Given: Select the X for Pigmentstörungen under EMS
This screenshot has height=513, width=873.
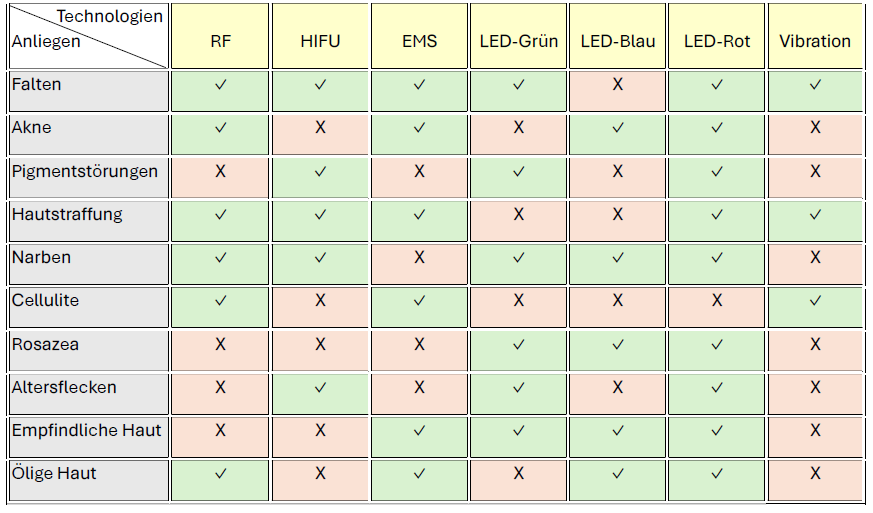Looking at the screenshot, I should (419, 172).
